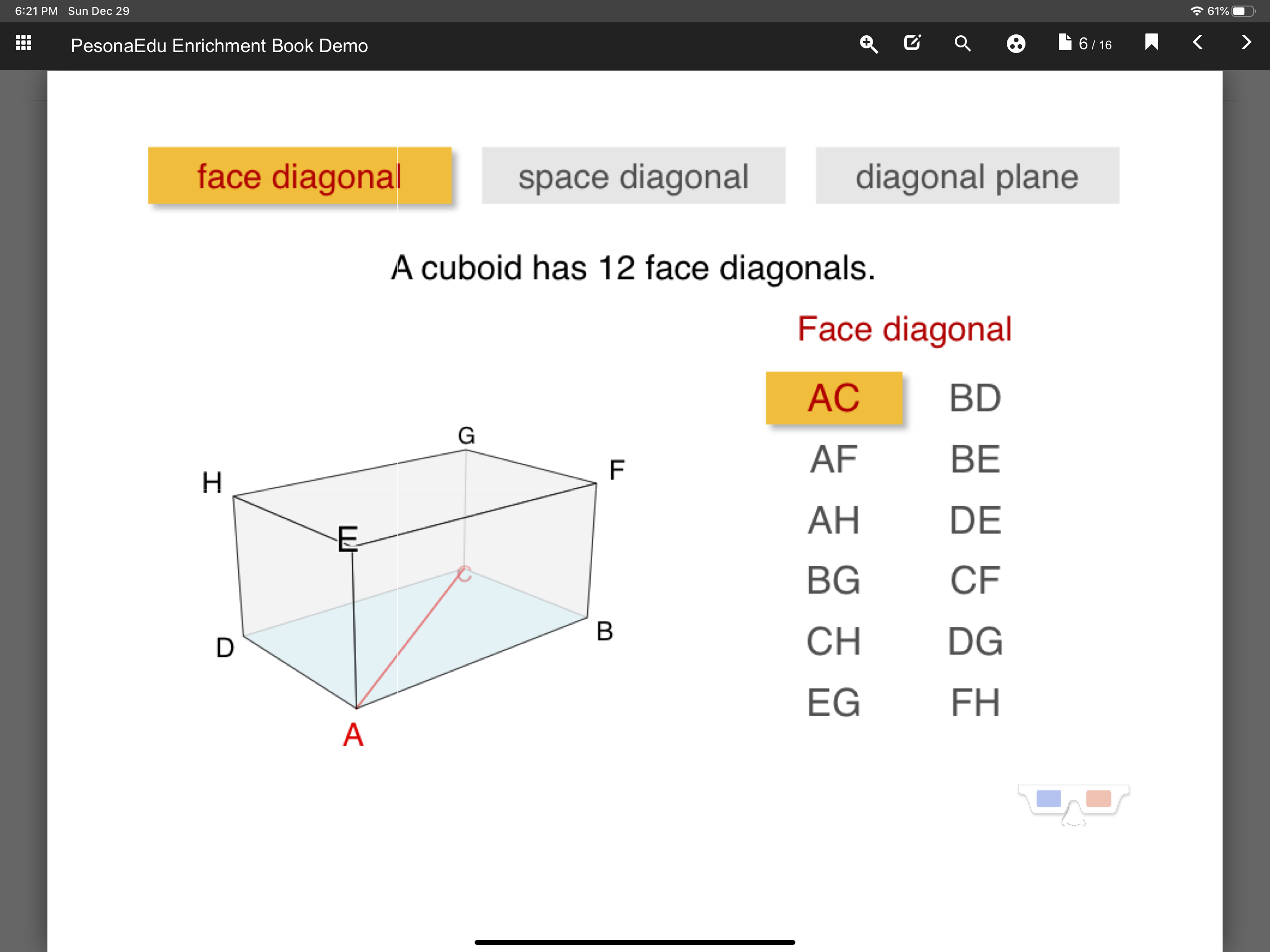The width and height of the screenshot is (1270, 952).
Task: Tap vertex label G on cuboid
Action: tap(466, 436)
